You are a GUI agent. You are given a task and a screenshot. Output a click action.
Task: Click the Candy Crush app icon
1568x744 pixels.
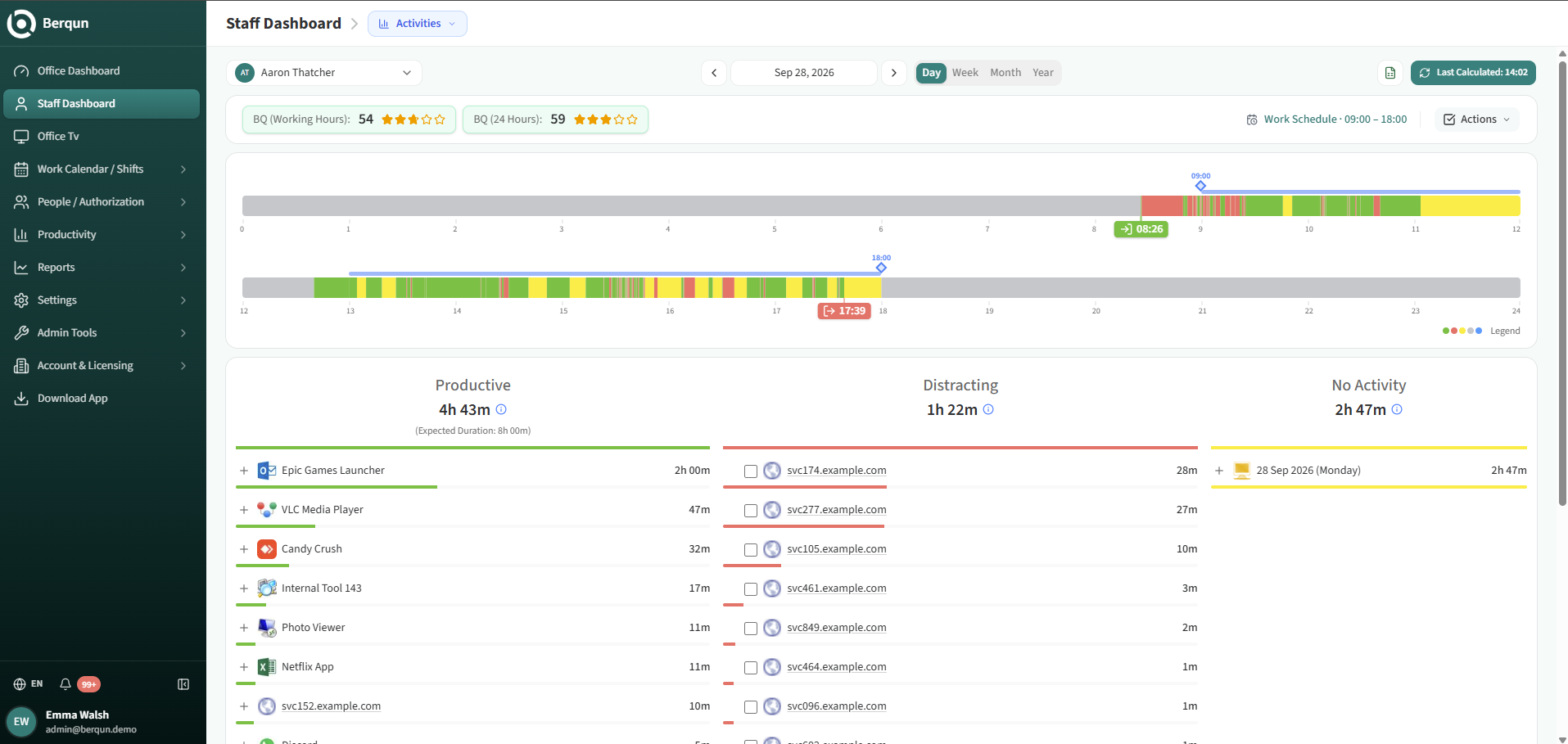[267, 549]
